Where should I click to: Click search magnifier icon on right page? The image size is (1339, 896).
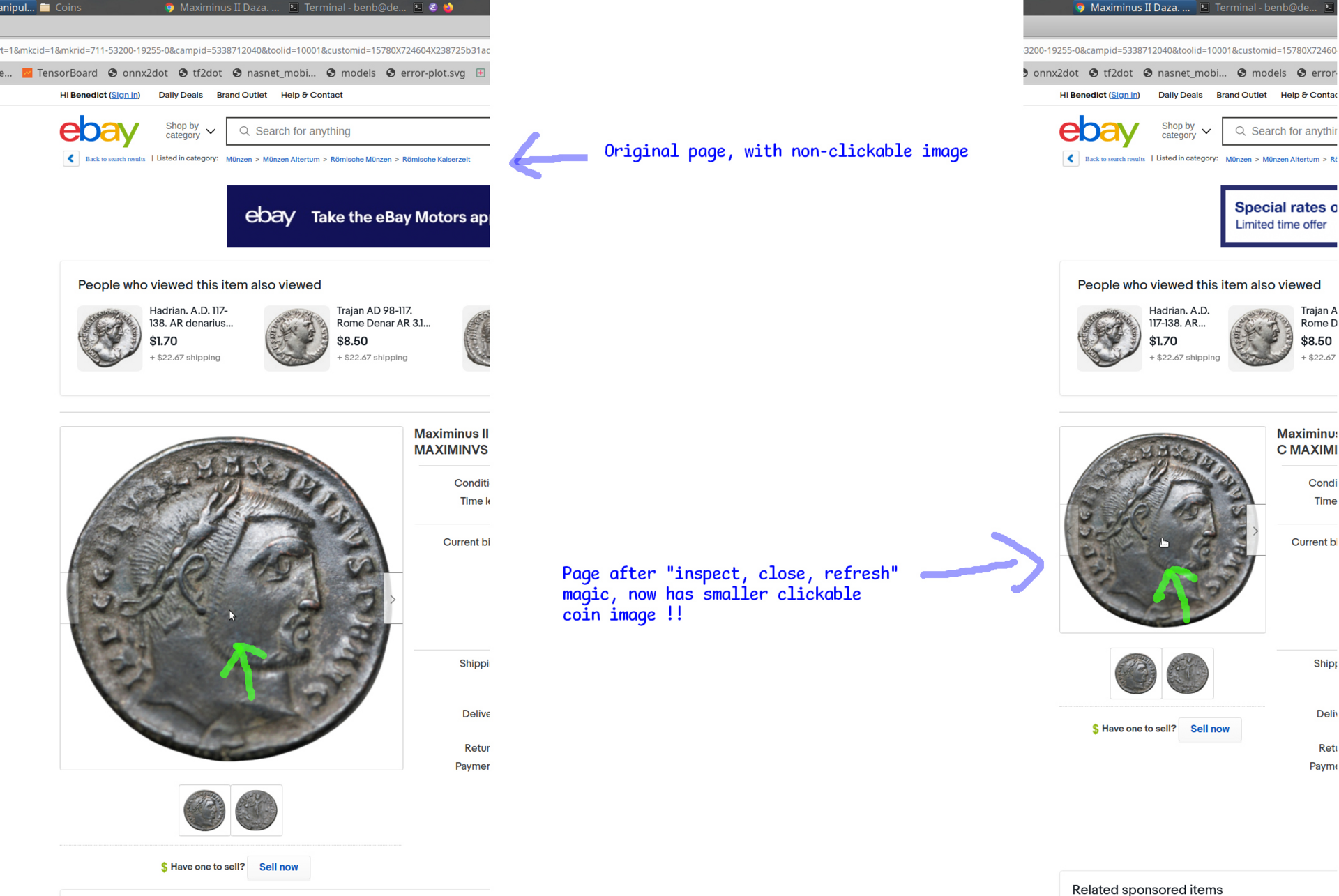[x=1240, y=131]
